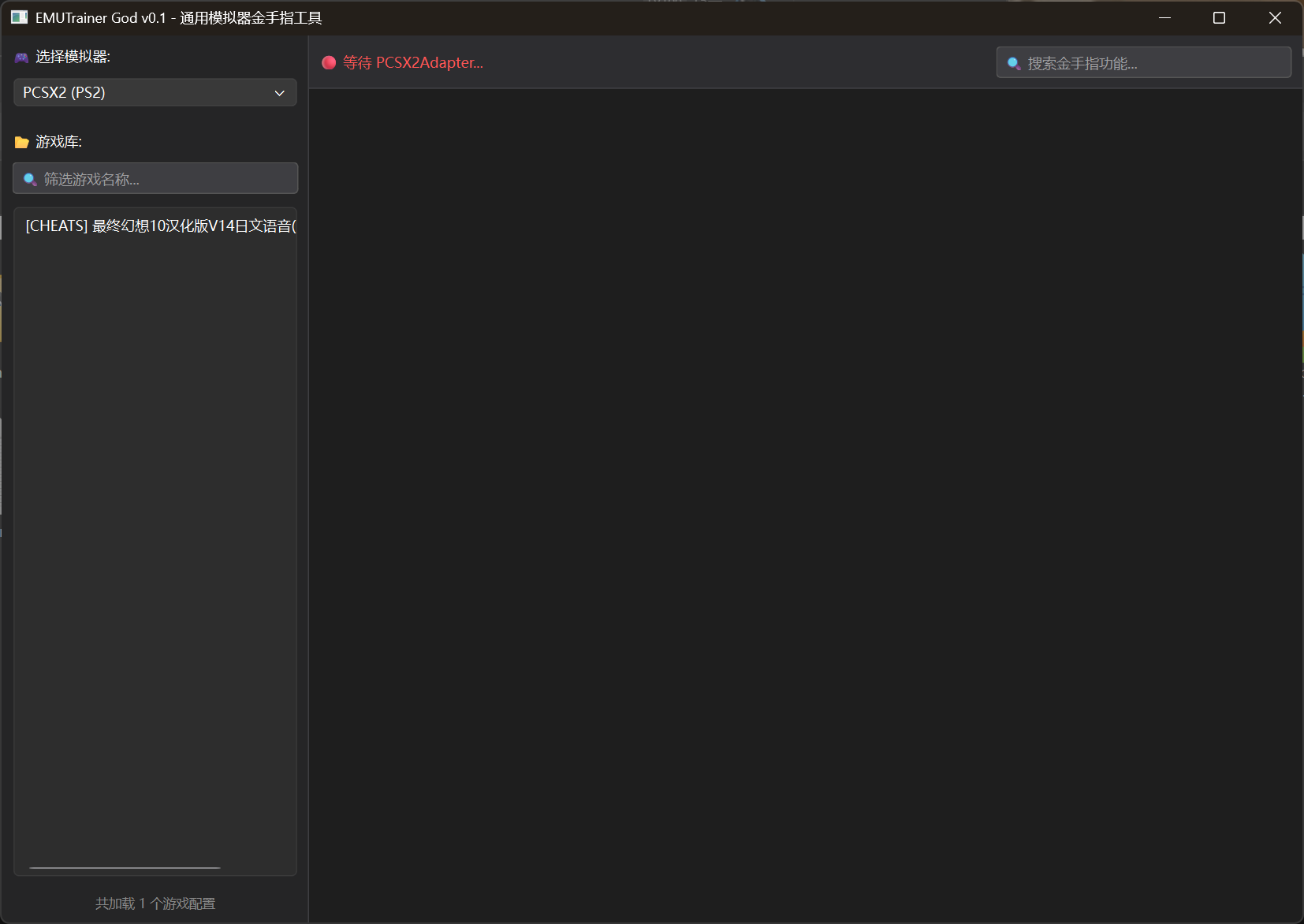1304x924 pixels.
Task: Select the [CHEATS] 最终幻想10汉化版 game entry
Action: click(x=160, y=226)
